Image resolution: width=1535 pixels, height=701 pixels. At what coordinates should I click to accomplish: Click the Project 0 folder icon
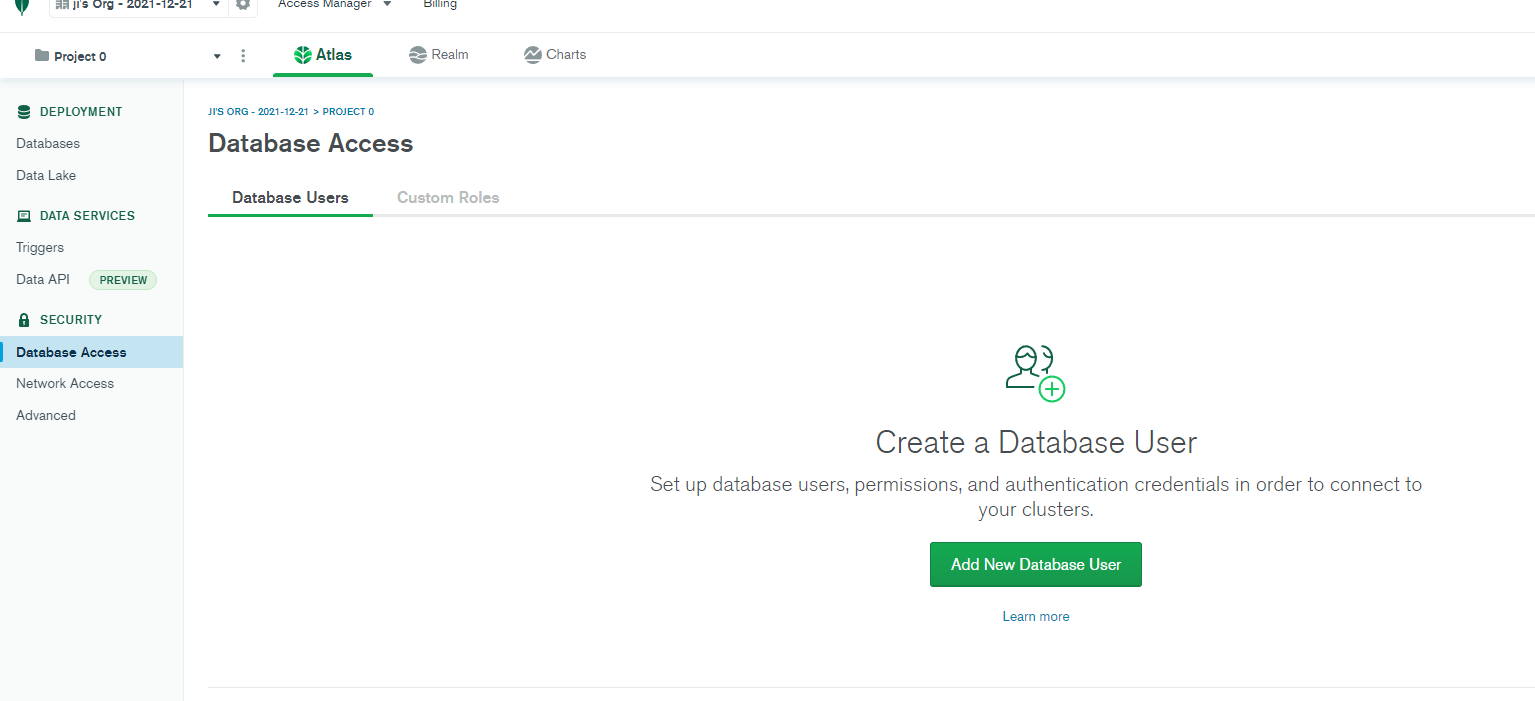click(42, 56)
